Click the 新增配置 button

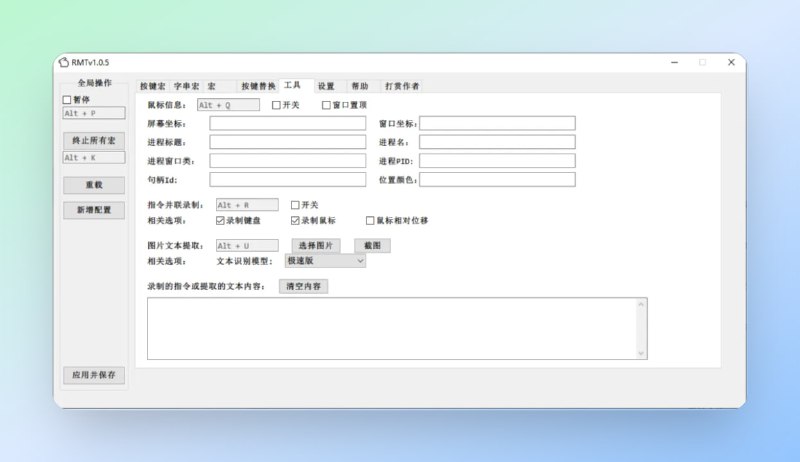[x=94, y=210]
